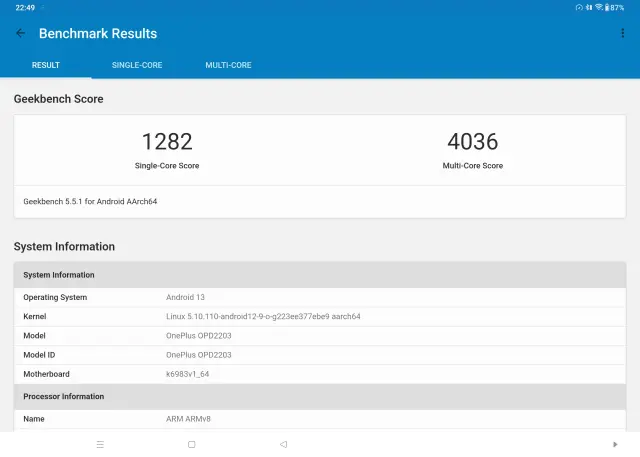This screenshot has width=640, height=457.
Task: Click the Processor Information section header
Action: (319, 396)
